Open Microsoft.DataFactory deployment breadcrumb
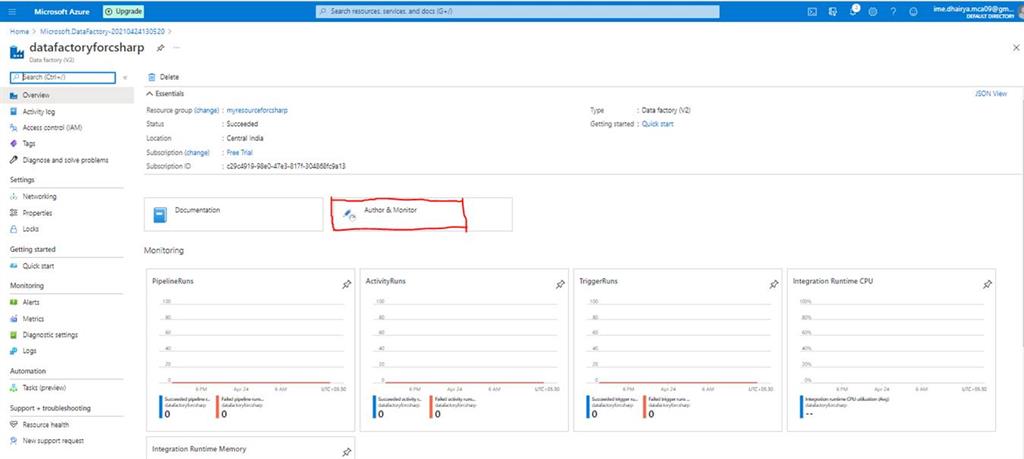The width and height of the screenshot is (1024, 459). pos(102,31)
